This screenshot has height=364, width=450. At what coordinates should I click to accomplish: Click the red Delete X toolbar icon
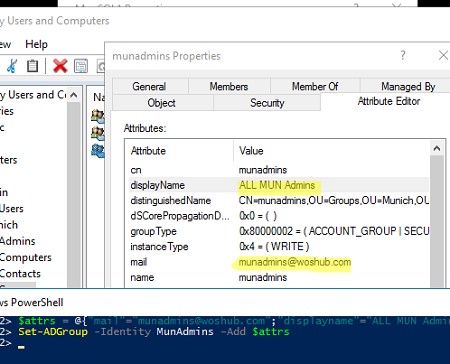tap(60, 66)
